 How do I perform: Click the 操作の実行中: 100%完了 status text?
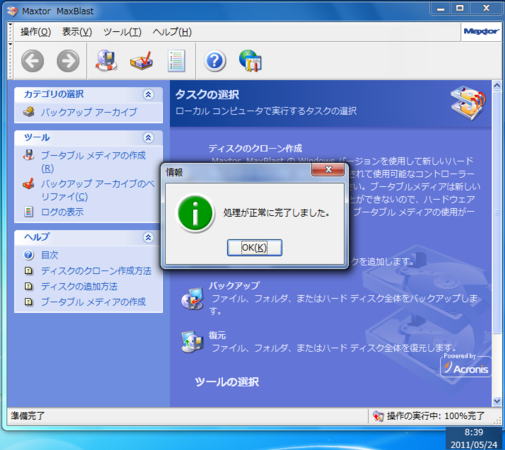coord(435,416)
